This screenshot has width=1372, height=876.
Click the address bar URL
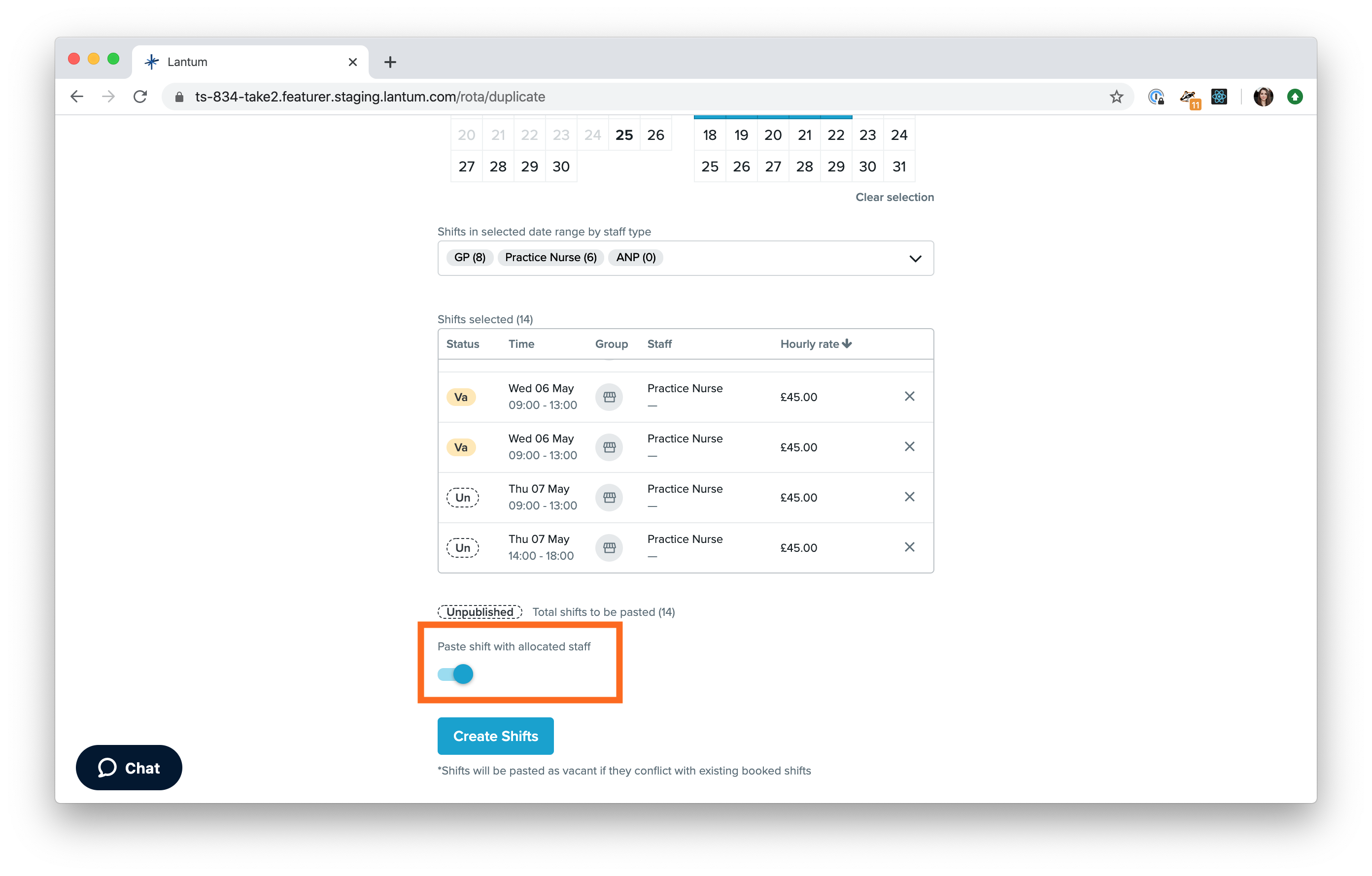coord(370,97)
